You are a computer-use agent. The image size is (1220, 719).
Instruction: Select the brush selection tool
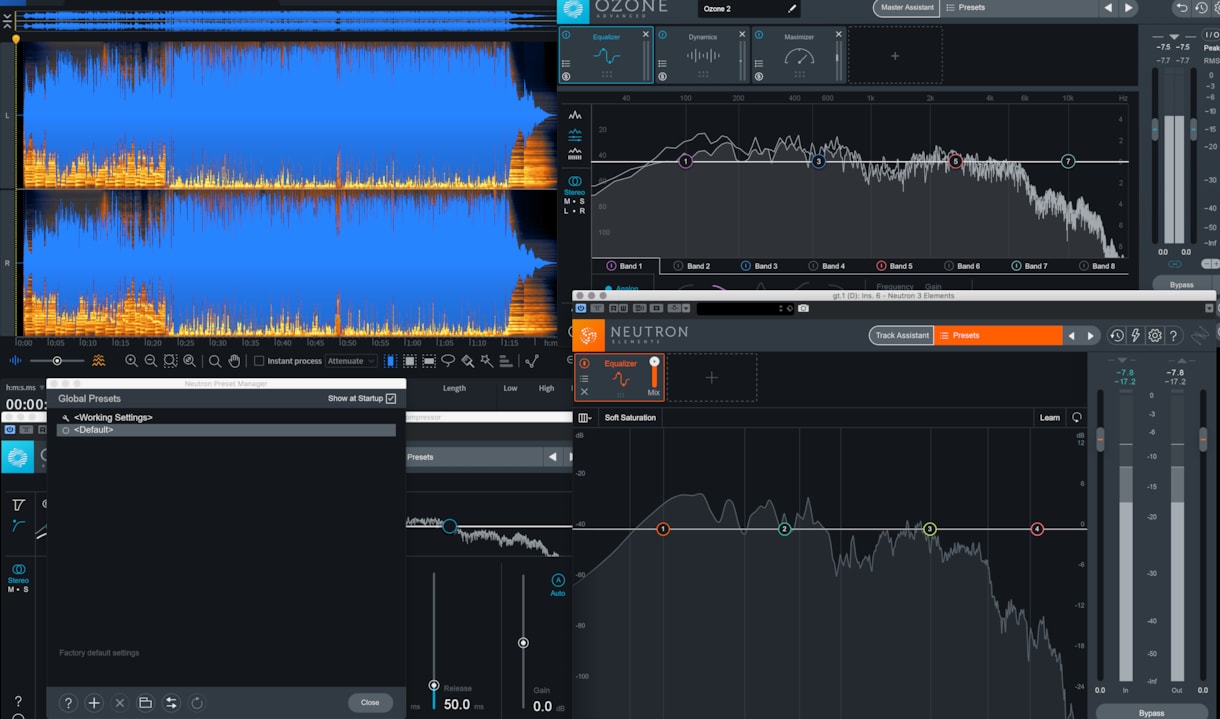(466, 361)
